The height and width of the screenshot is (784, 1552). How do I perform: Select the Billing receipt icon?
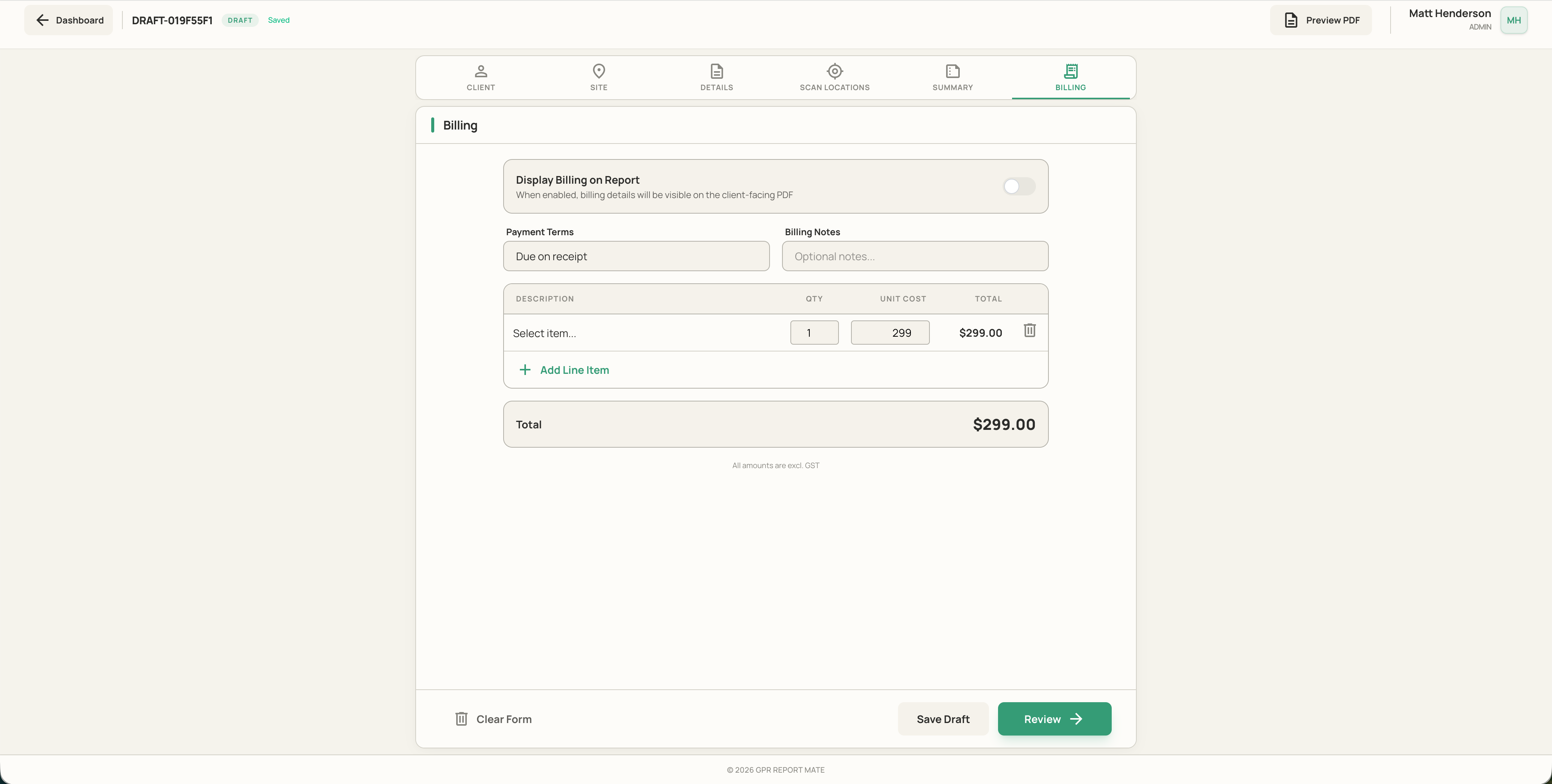(x=1071, y=71)
